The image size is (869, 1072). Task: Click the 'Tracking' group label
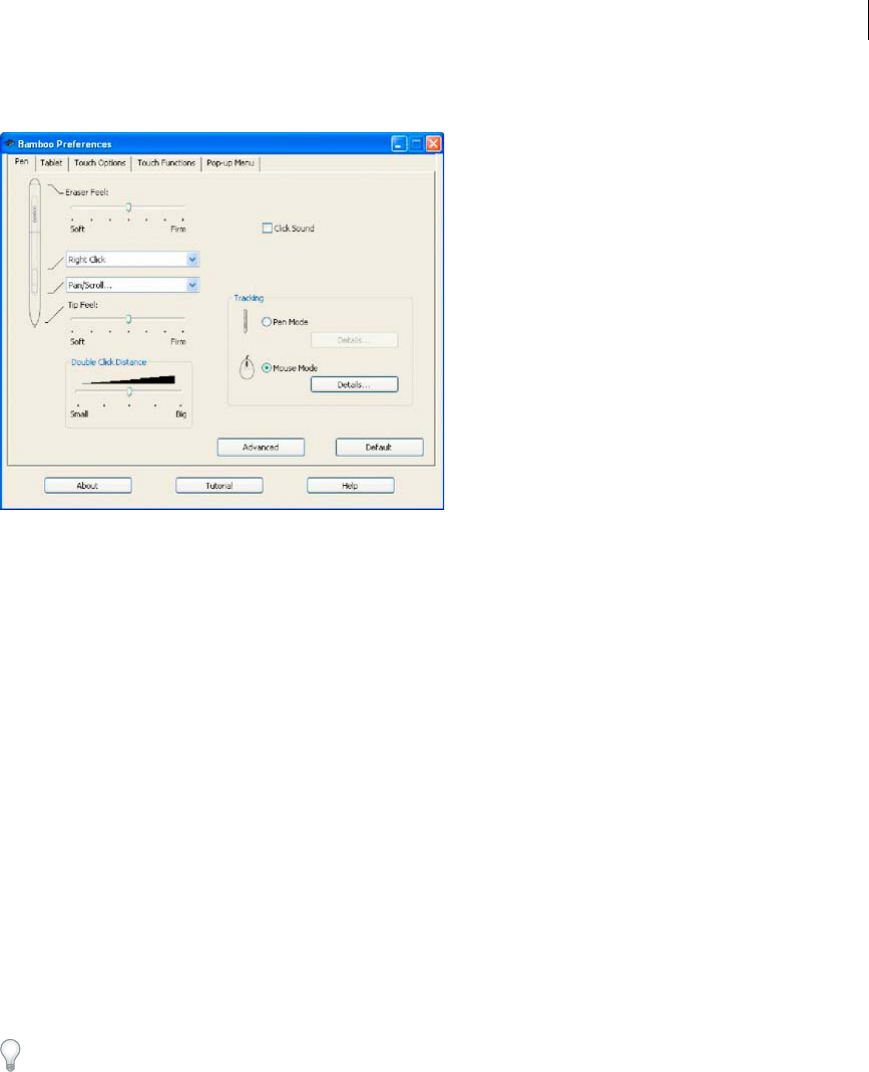coord(248,298)
